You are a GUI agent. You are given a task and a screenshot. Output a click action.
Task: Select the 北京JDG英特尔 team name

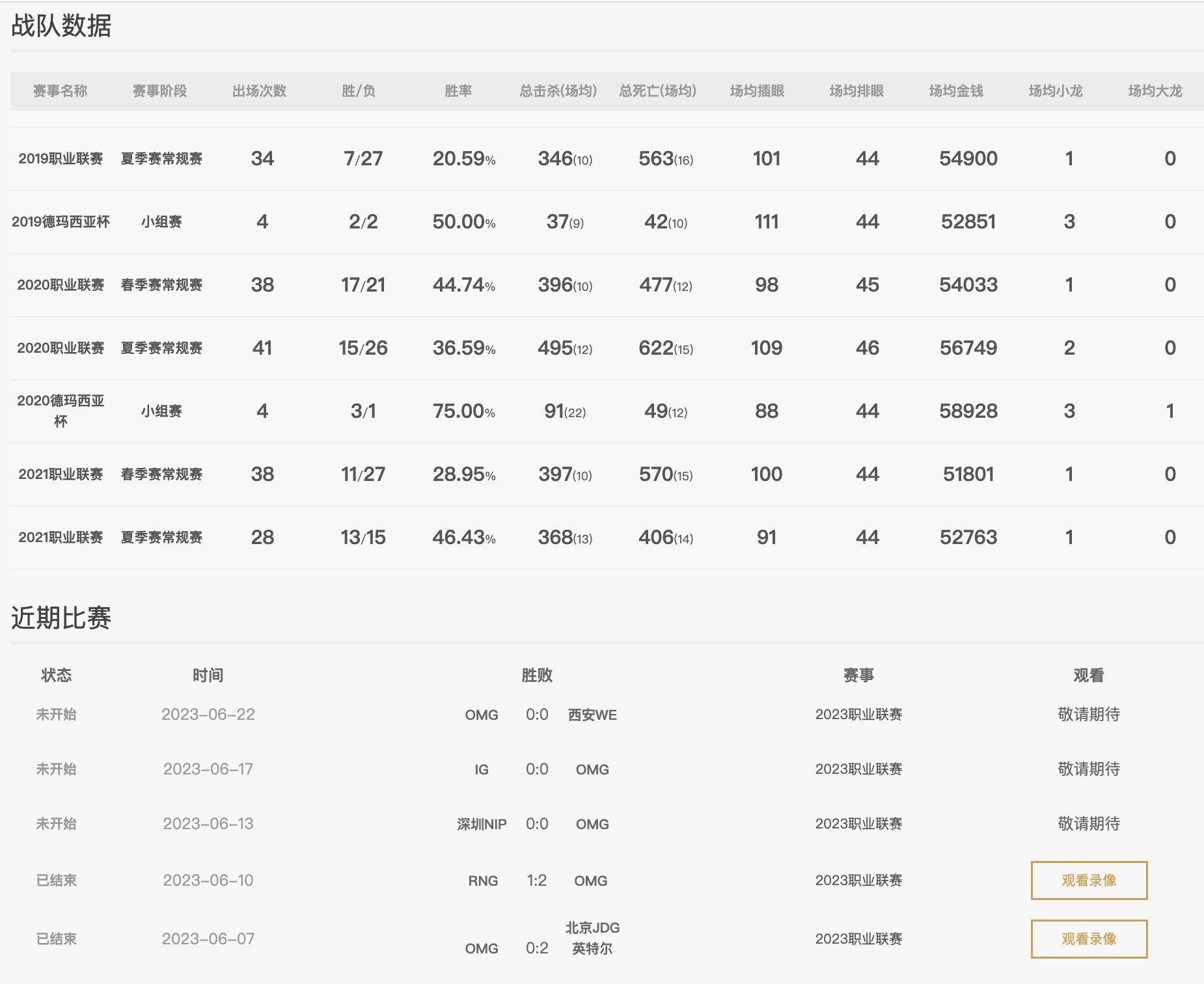point(592,938)
